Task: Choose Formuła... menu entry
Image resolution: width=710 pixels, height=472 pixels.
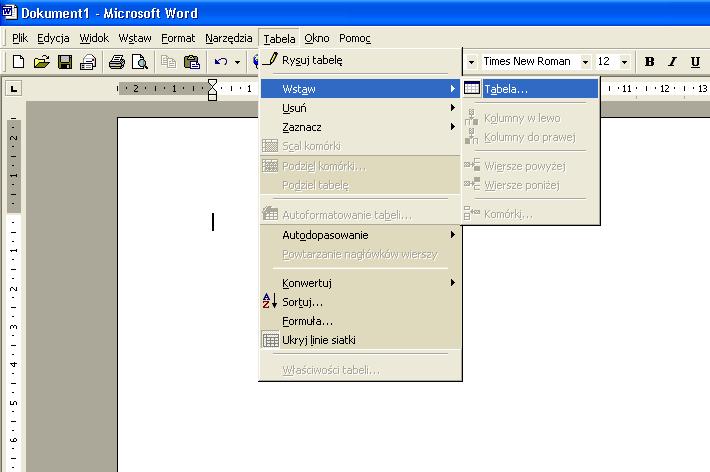Action: pyautogui.click(x=360, y=321)
